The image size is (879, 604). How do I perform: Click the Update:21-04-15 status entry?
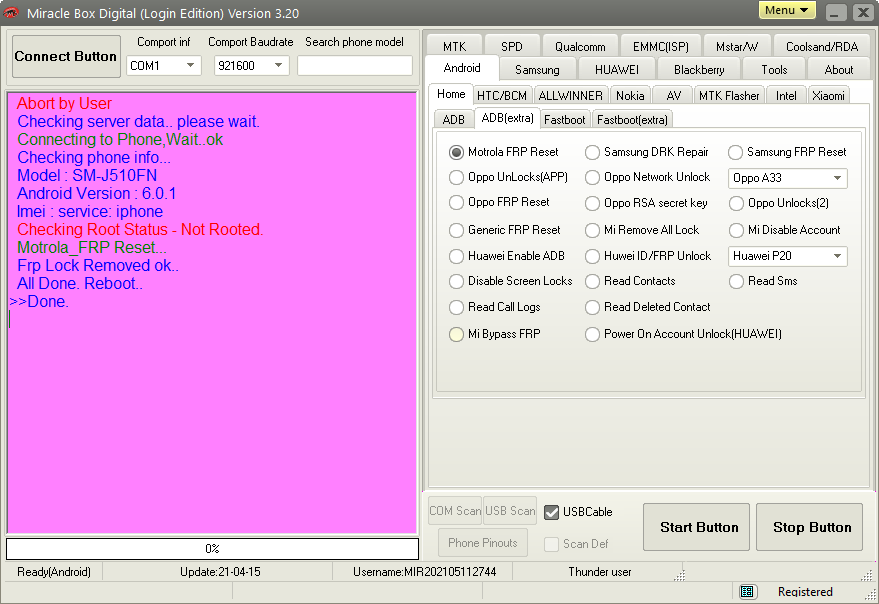[220, 572]
